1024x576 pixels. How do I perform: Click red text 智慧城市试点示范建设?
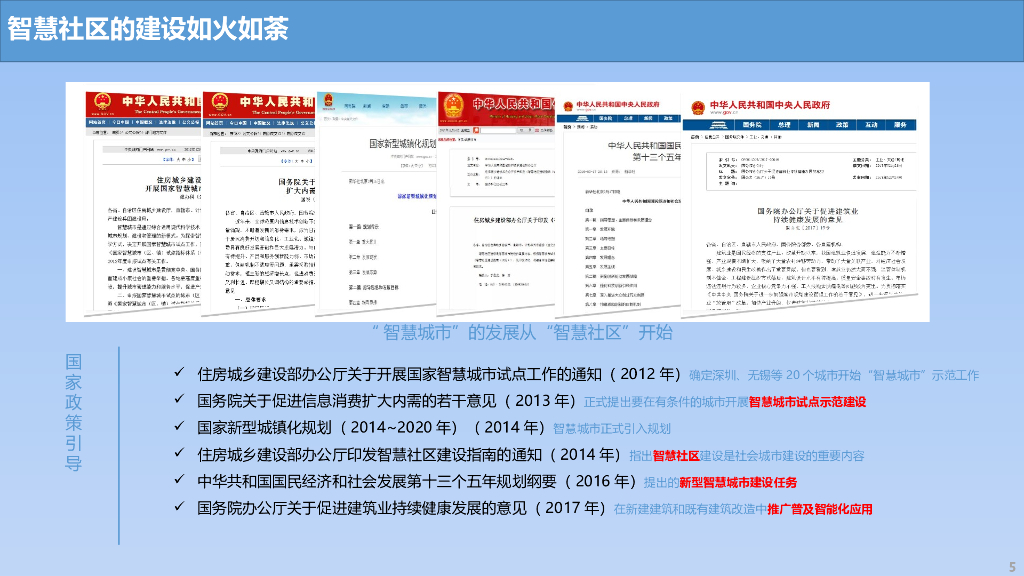(x=807, y=402)
